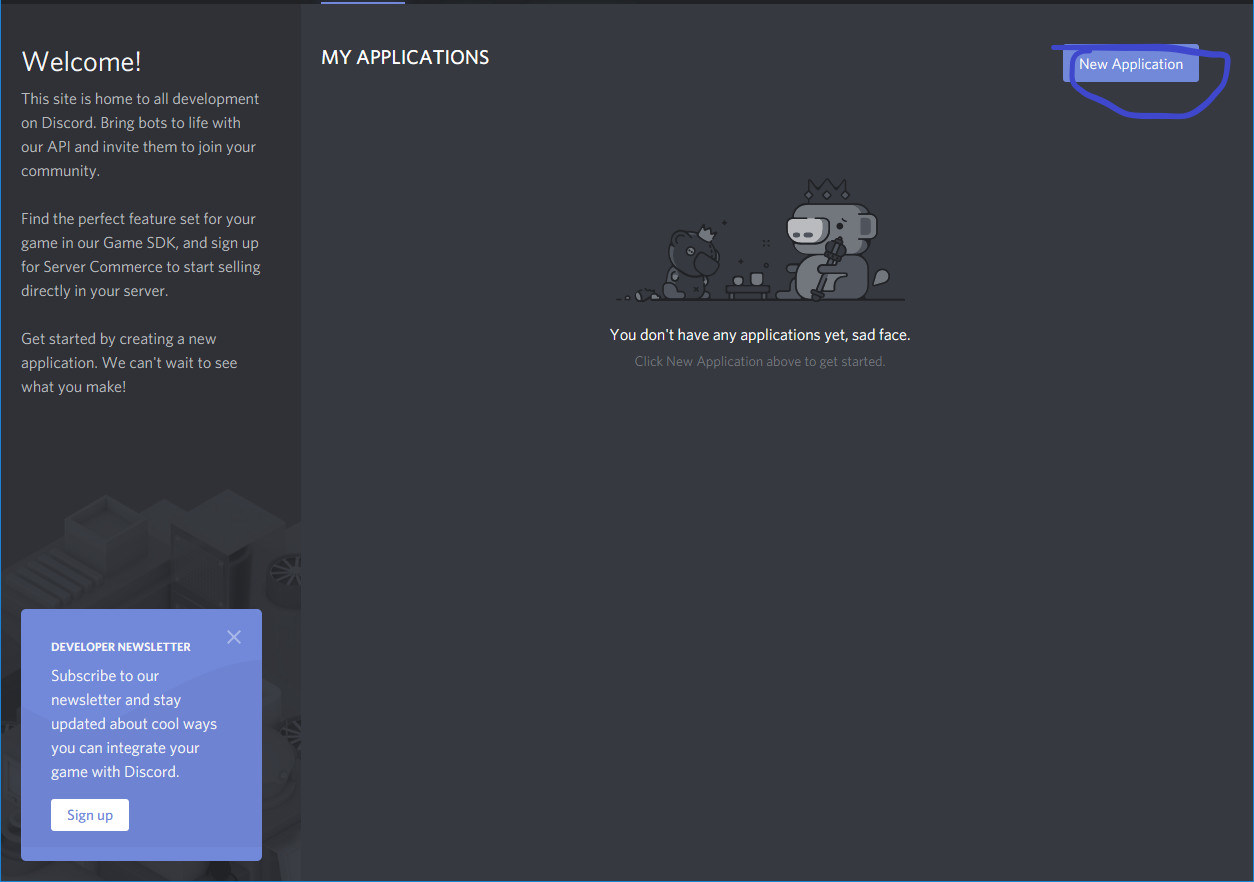Click "This site is home to all development" paragraph
This screenshot has height=882, width=1254.
pos(140,135)
